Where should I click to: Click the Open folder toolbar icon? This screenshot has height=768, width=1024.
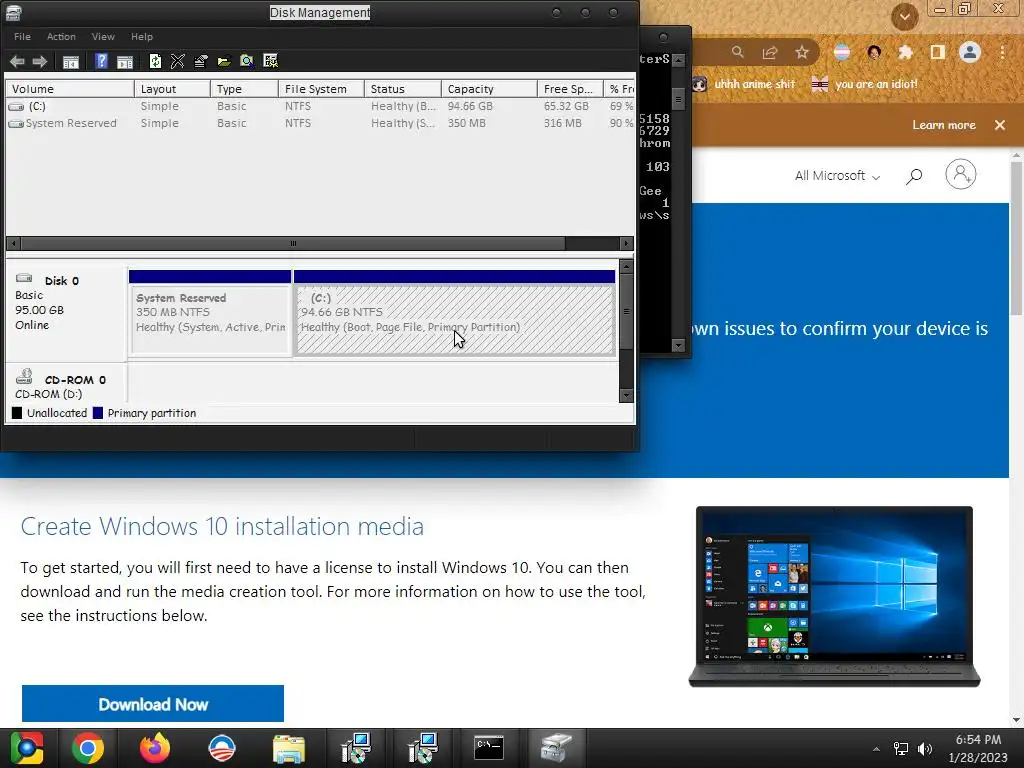coord(224,61)
